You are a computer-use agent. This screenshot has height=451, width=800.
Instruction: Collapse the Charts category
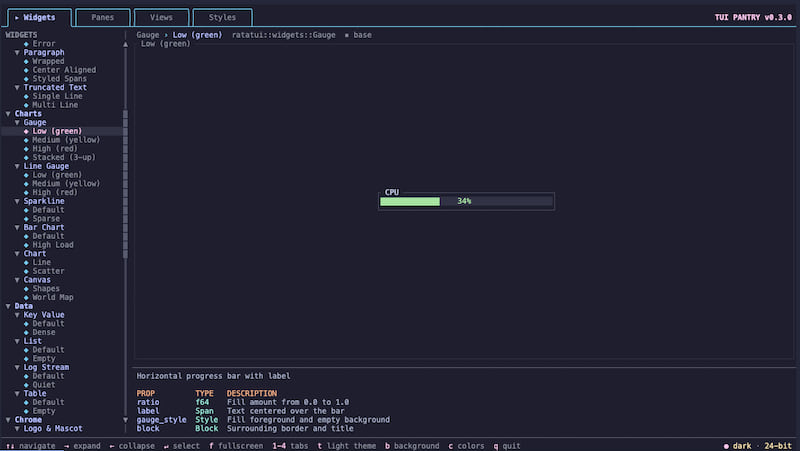tap(8, 114)
